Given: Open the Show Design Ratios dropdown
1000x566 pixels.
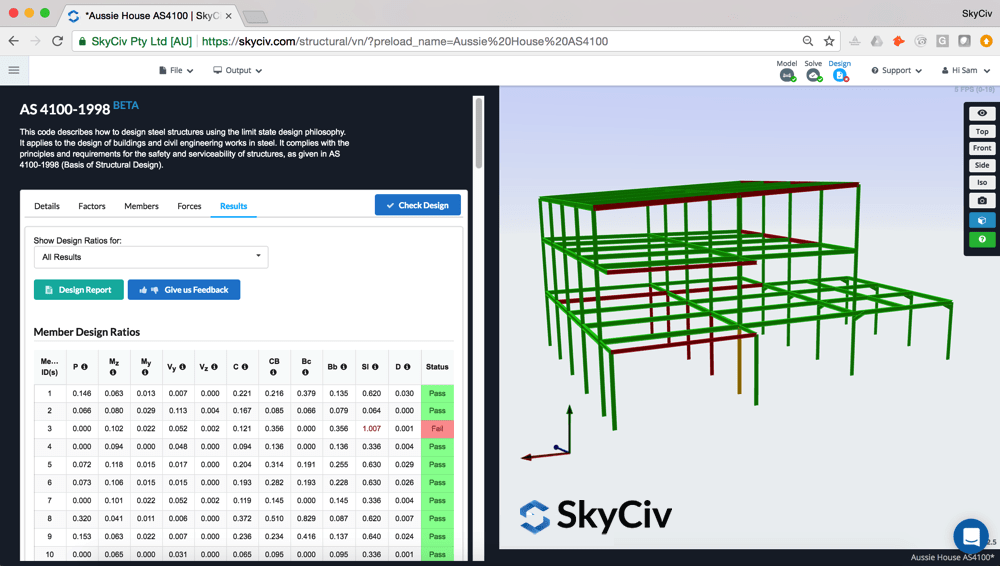Looking at the screenshot, I should click(150, 257).
